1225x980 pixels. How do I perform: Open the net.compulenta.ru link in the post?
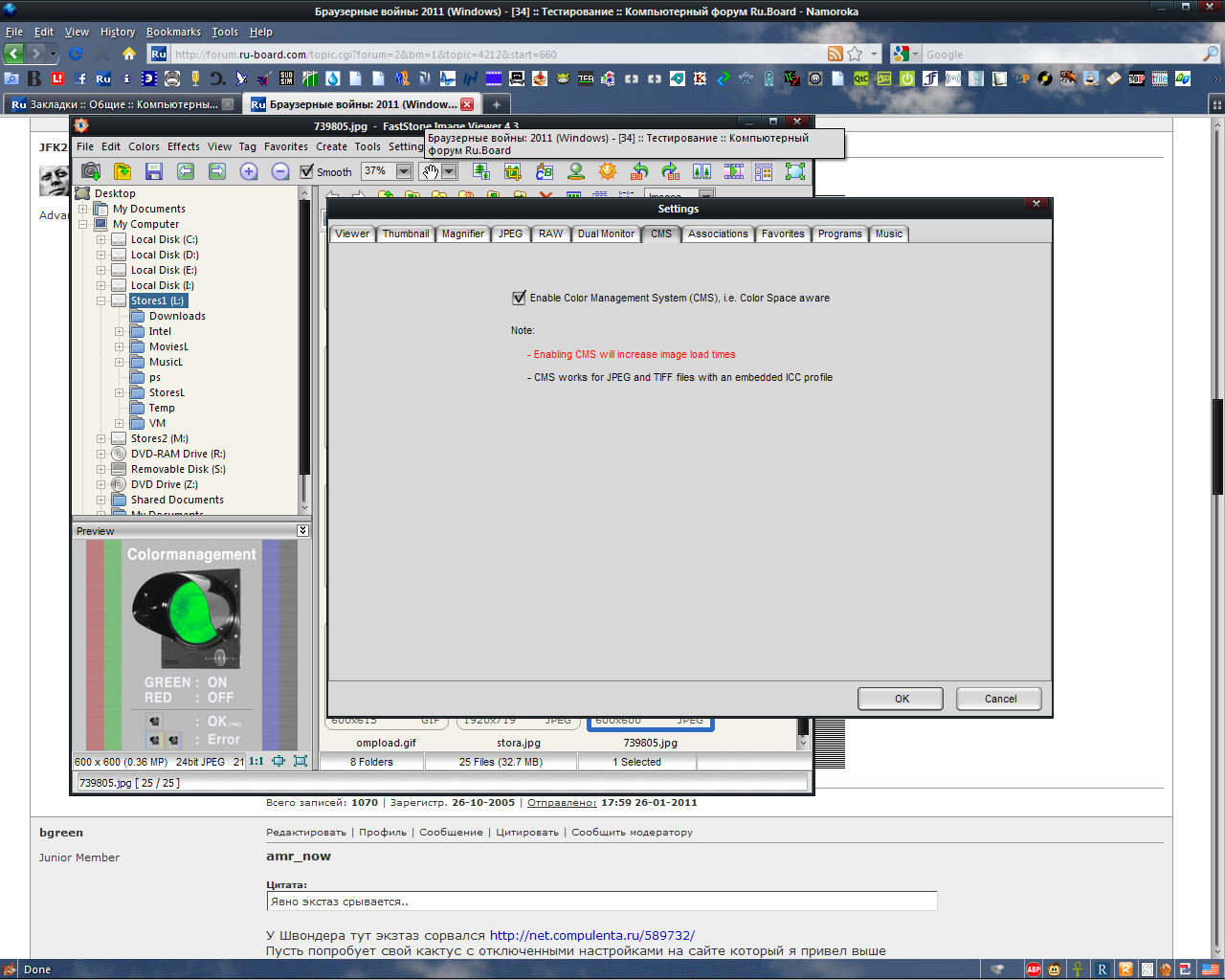(592, 935)
